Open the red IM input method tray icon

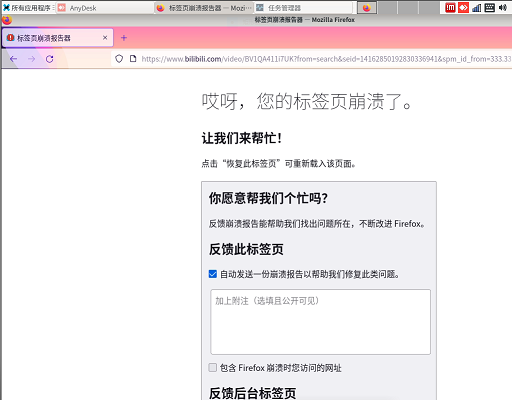[450, 7]
